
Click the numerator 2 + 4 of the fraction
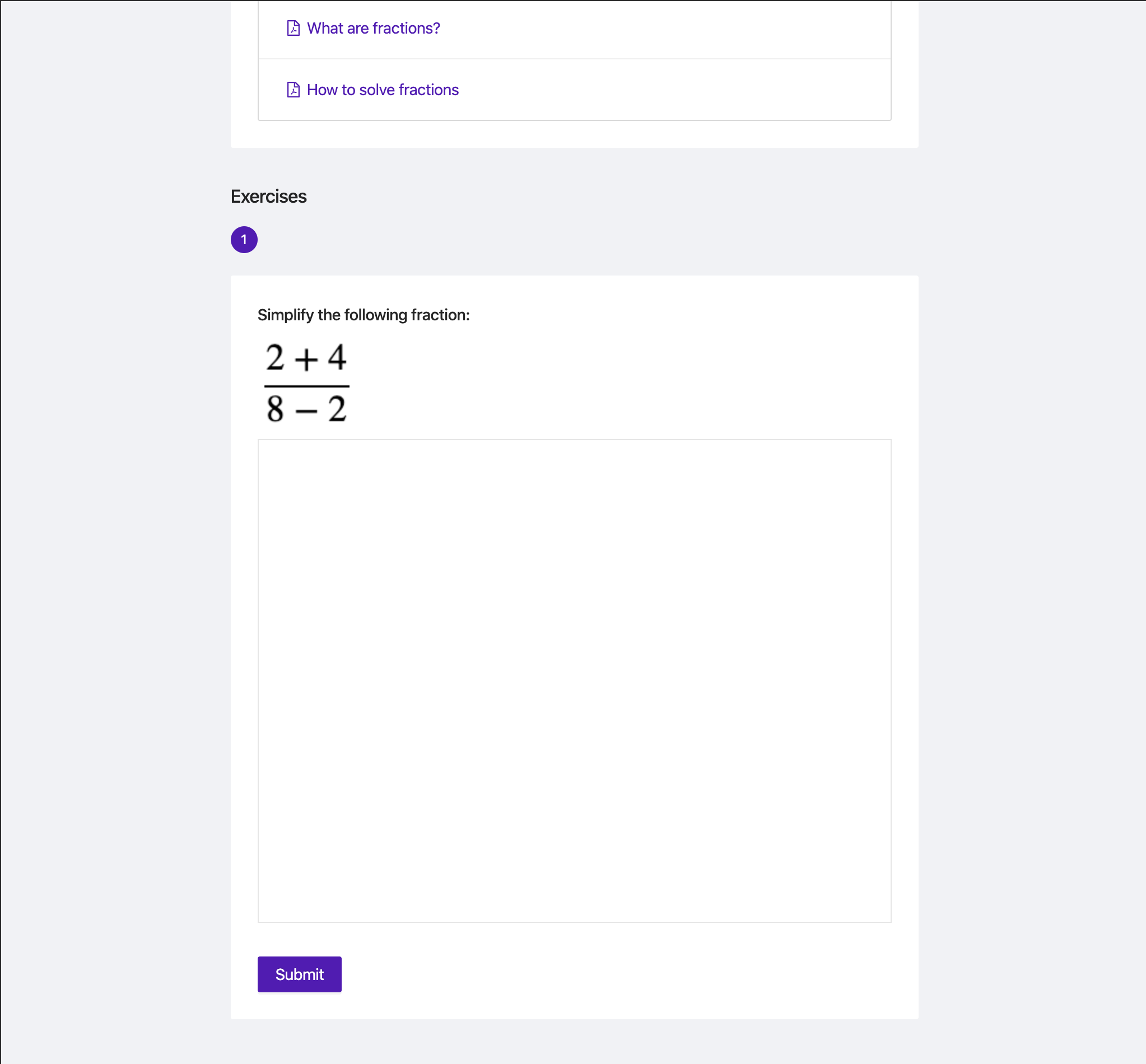click(306, 358)
